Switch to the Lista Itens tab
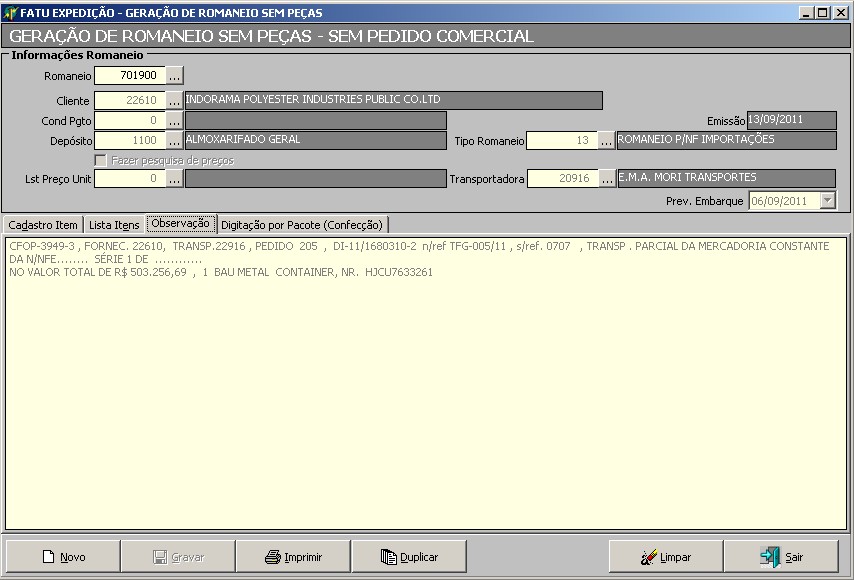Image resolution: width=854 pixels, height=580 pixels. [x=114, y=225]
